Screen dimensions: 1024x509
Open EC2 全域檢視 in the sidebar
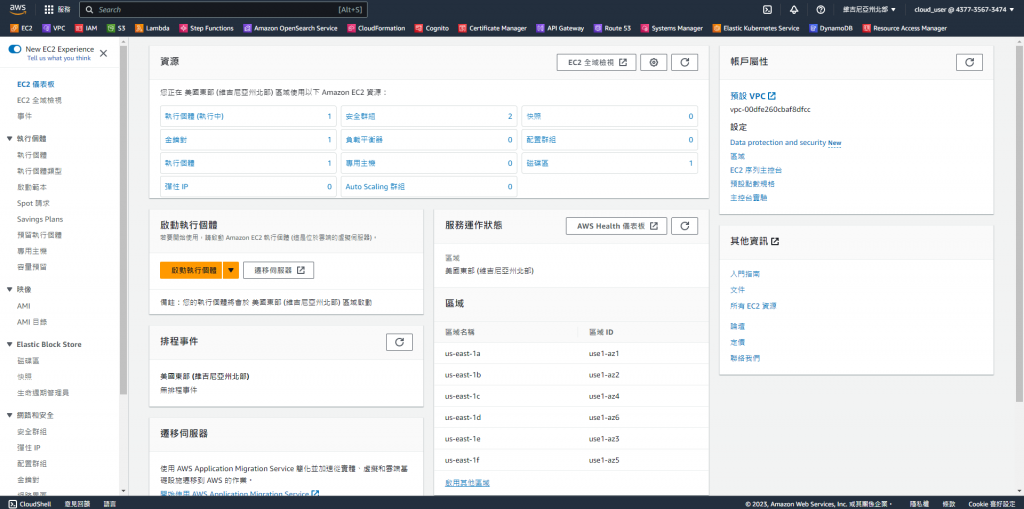point(39,100)
